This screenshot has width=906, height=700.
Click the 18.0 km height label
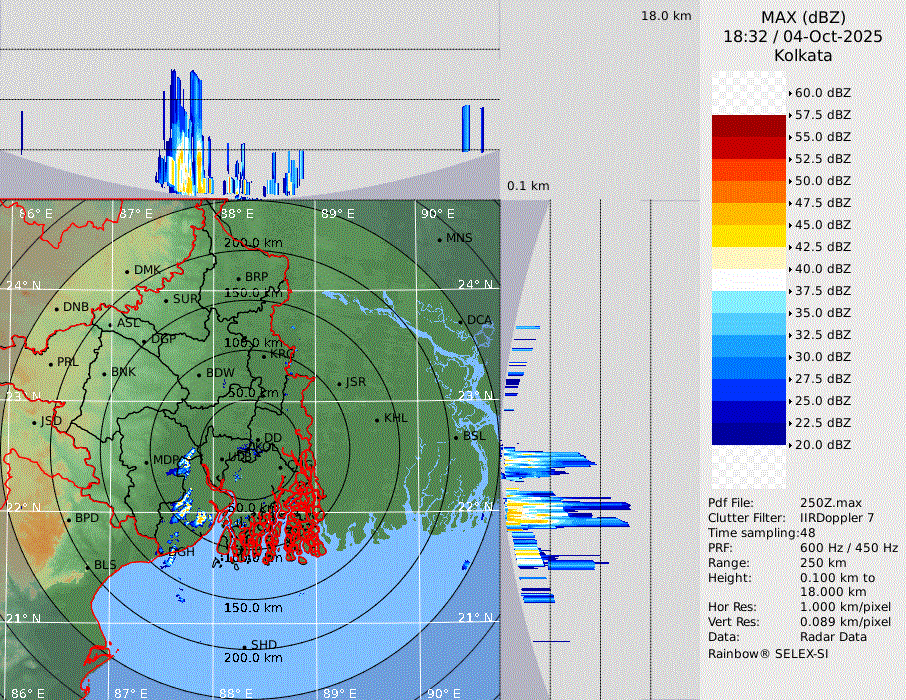click(666, 16)
